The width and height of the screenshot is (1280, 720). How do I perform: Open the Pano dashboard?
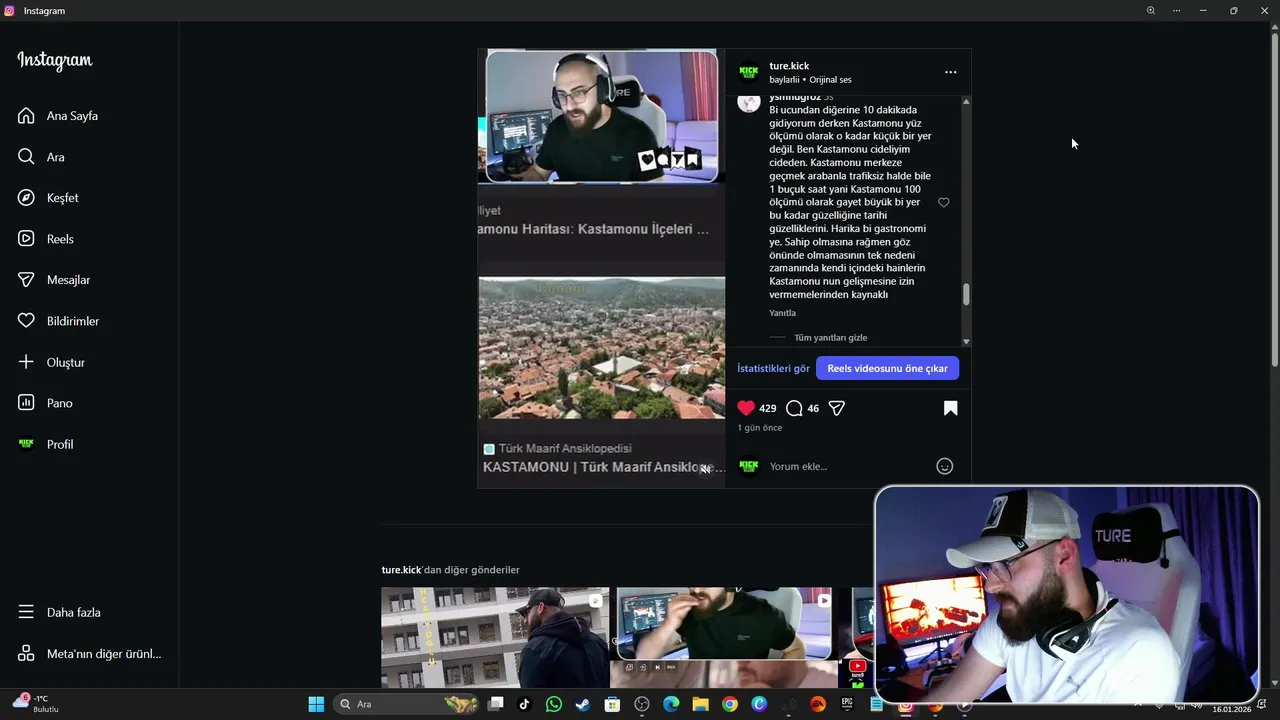coord(45,403)
